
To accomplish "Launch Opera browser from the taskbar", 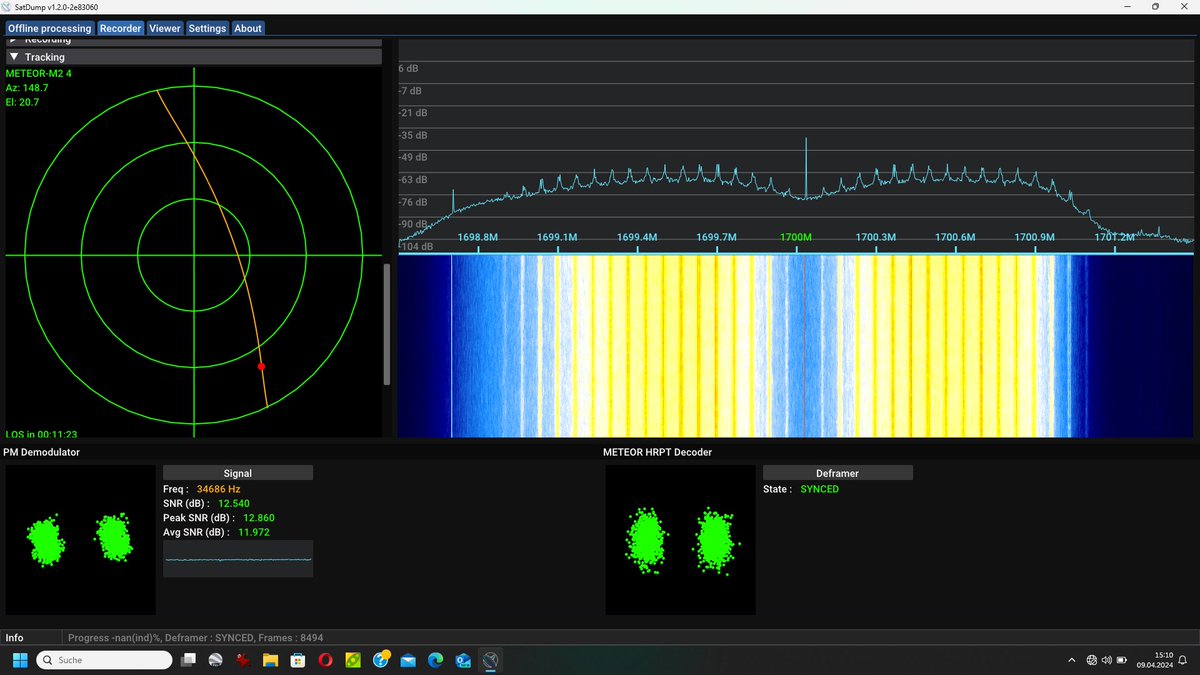I will point(325,660).
